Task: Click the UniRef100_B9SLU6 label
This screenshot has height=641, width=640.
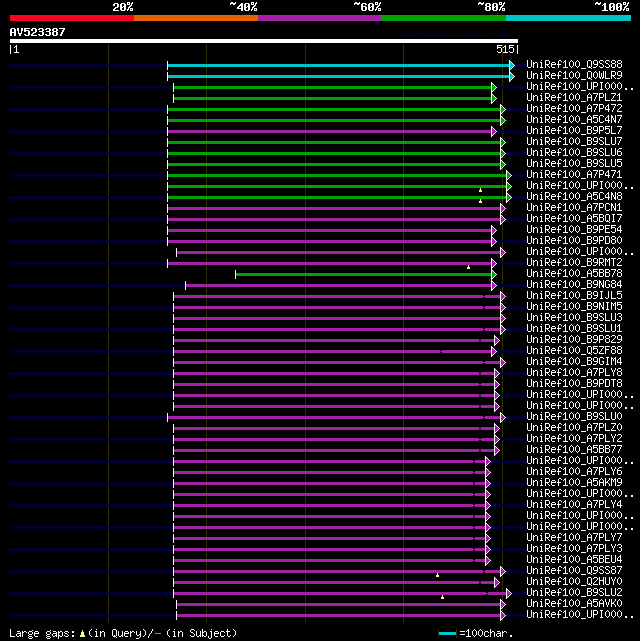Action: pos(574,152)
